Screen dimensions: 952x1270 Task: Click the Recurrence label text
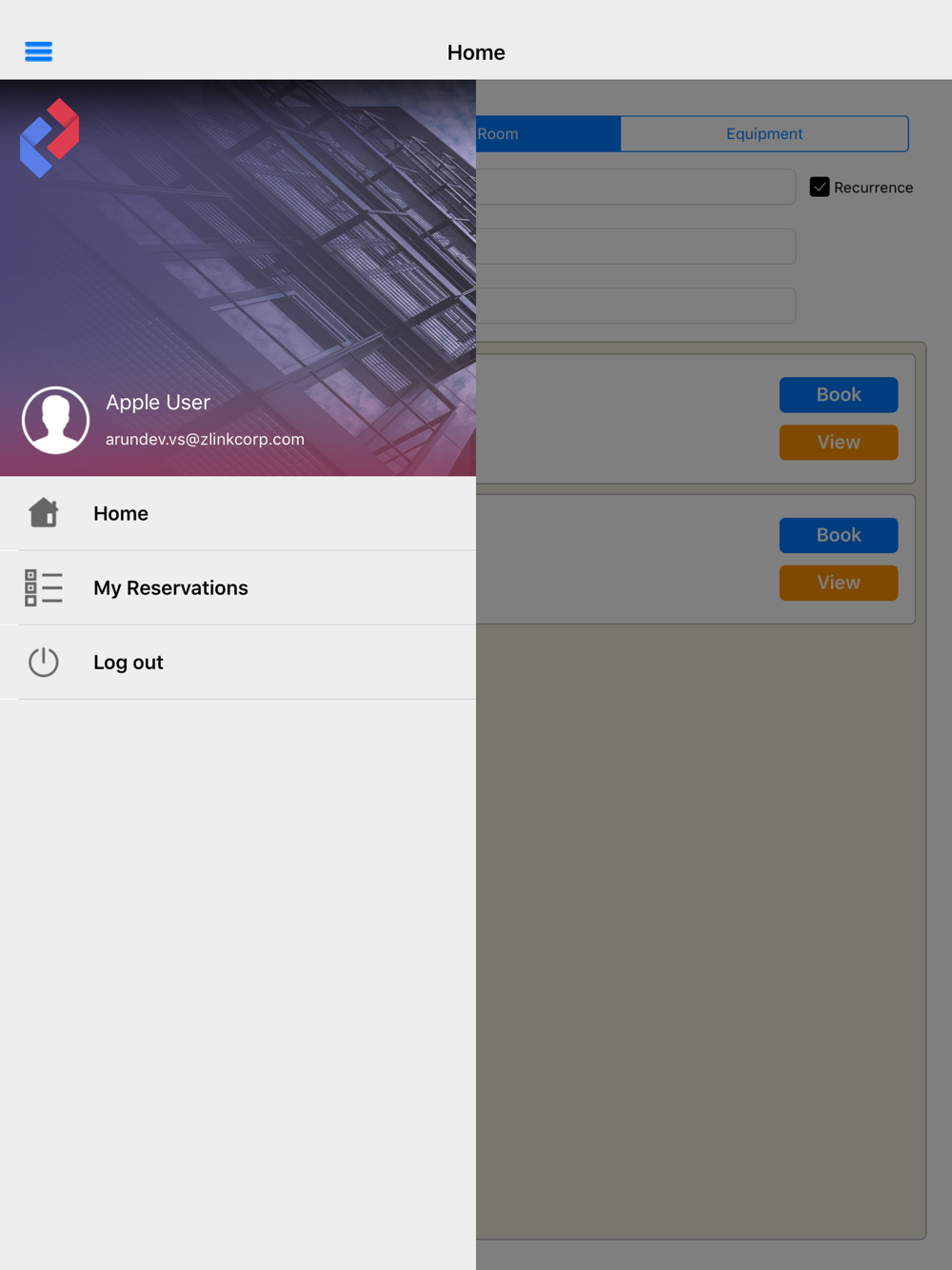pos(873,188)
